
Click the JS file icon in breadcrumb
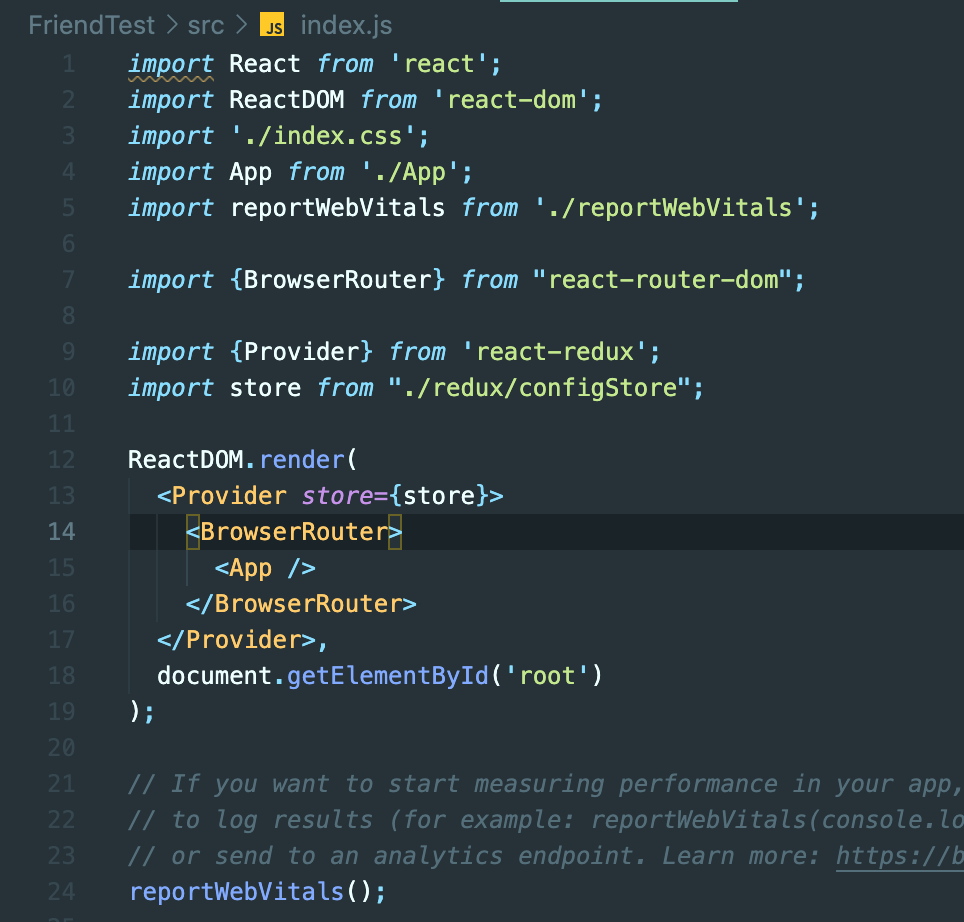click(272, 25)
